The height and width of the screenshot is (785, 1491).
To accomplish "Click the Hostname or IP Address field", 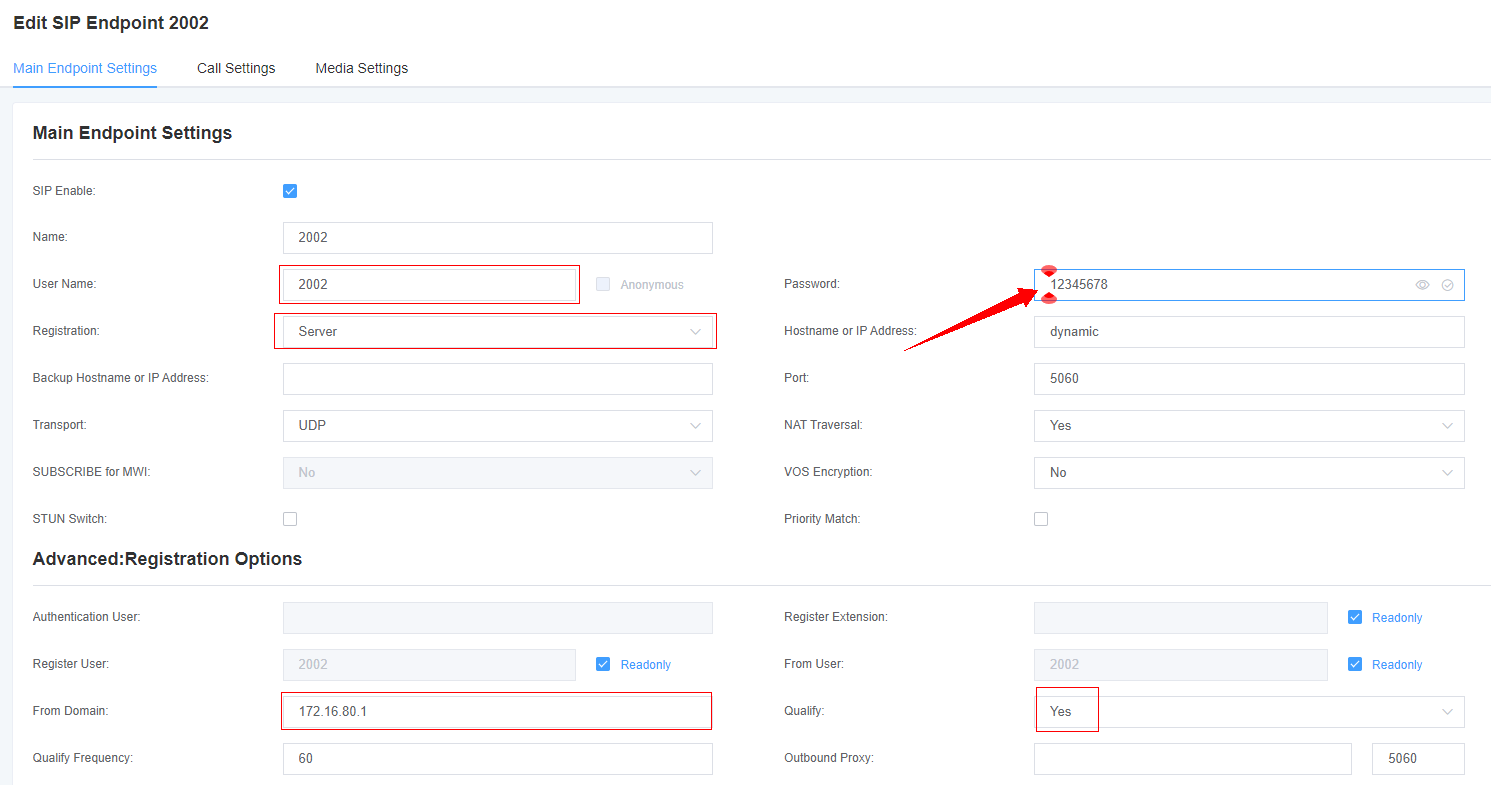I will pyautogui.click(x=1249, y=331).
